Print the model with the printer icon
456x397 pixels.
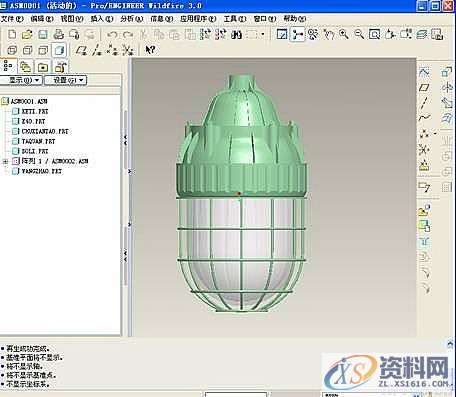(59, 34)
